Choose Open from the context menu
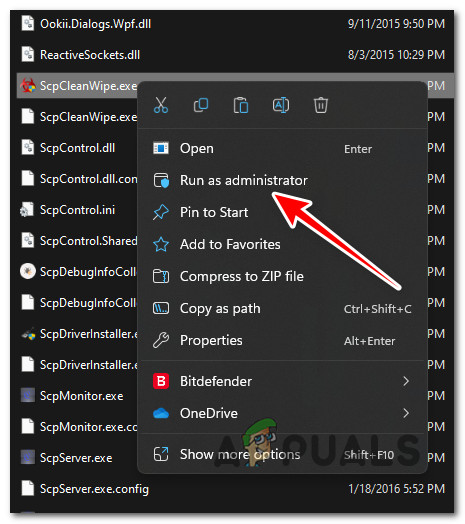Screen dimensions: 465x524 click(282, 148)
